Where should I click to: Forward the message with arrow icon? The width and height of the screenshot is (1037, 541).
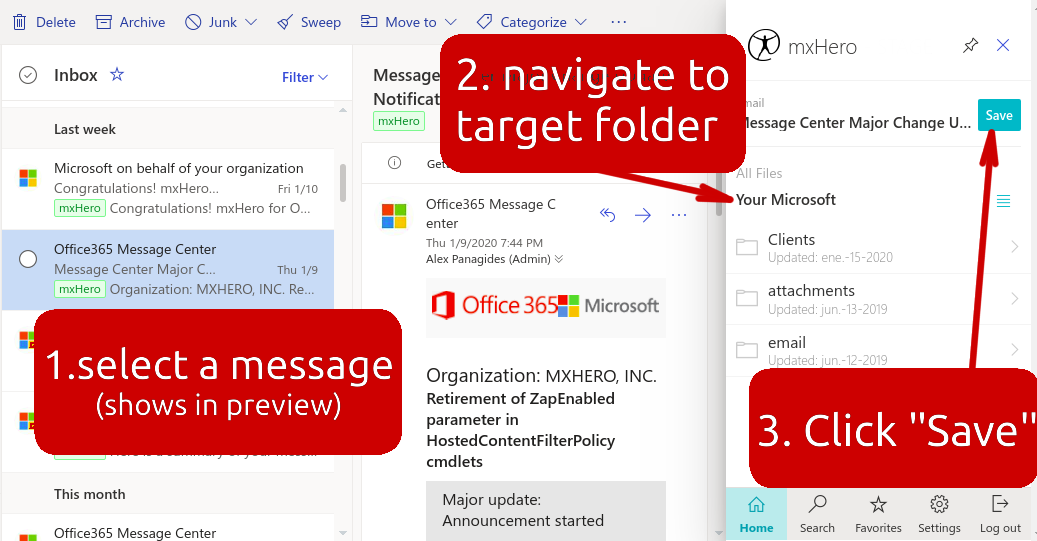tap(643, 215)
